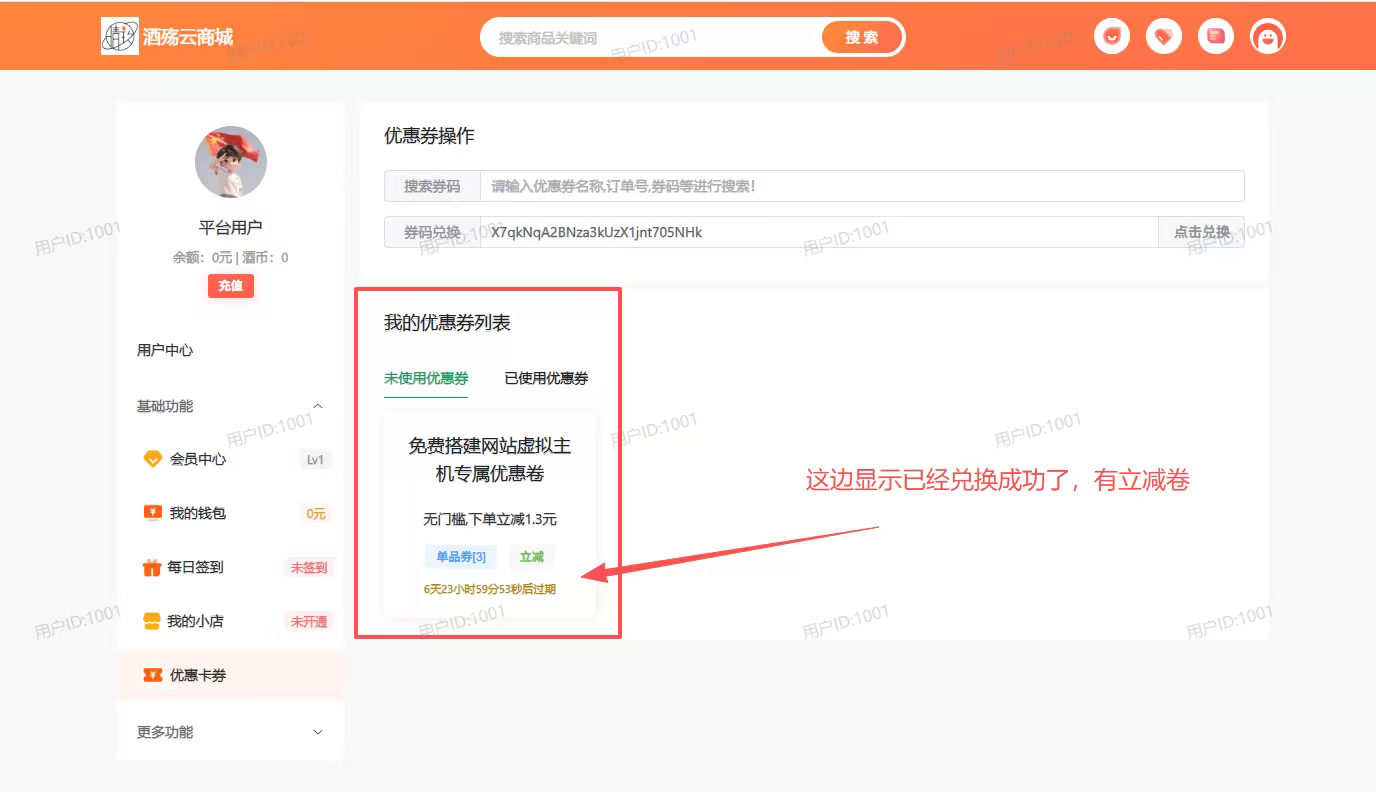Viewport: 1376px width, 792px height.
Task: Open the user avatar icon top right
Action: click(x=1267, y=35)
